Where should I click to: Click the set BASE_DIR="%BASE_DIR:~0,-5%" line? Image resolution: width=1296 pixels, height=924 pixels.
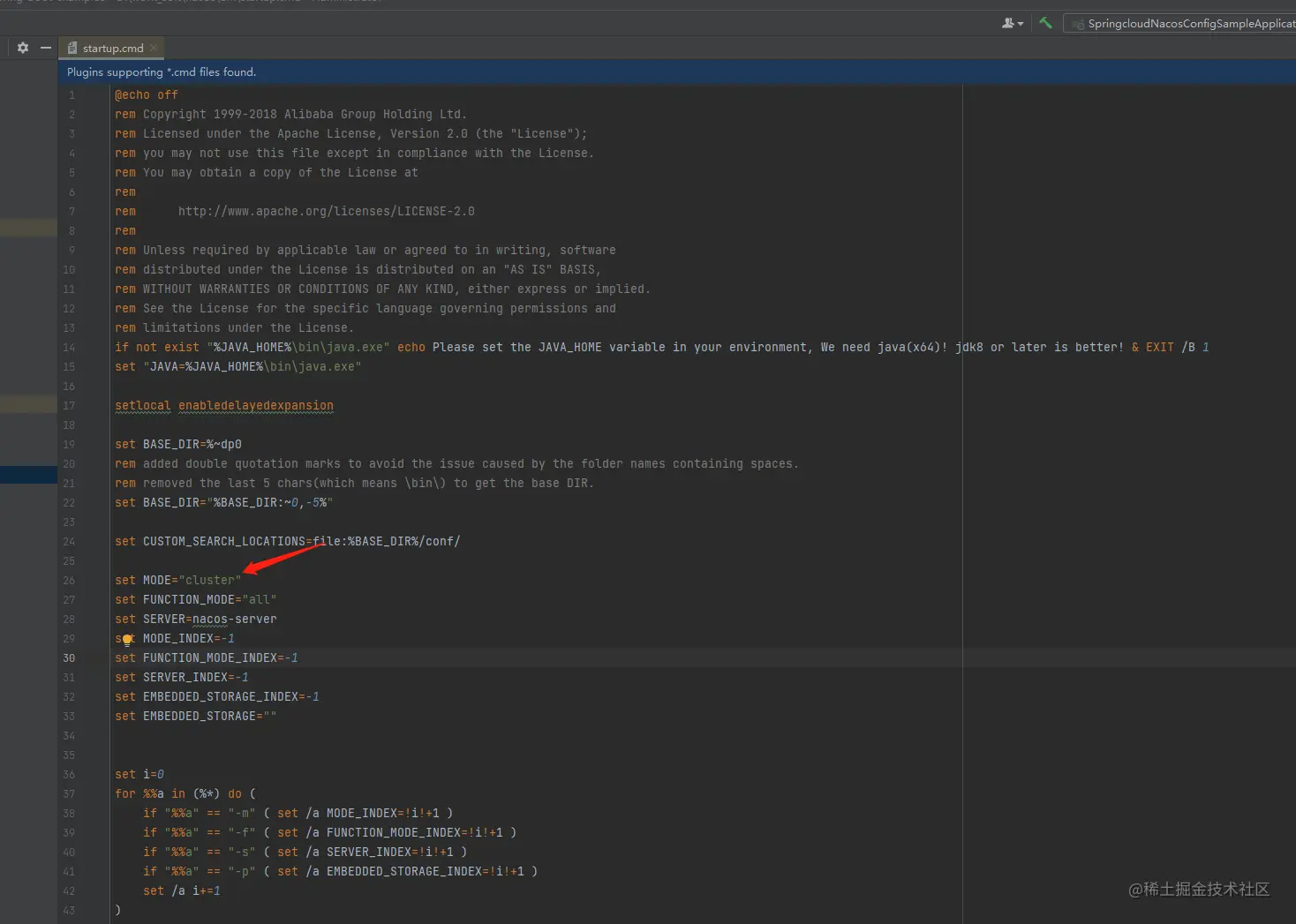tap(224, 503)
